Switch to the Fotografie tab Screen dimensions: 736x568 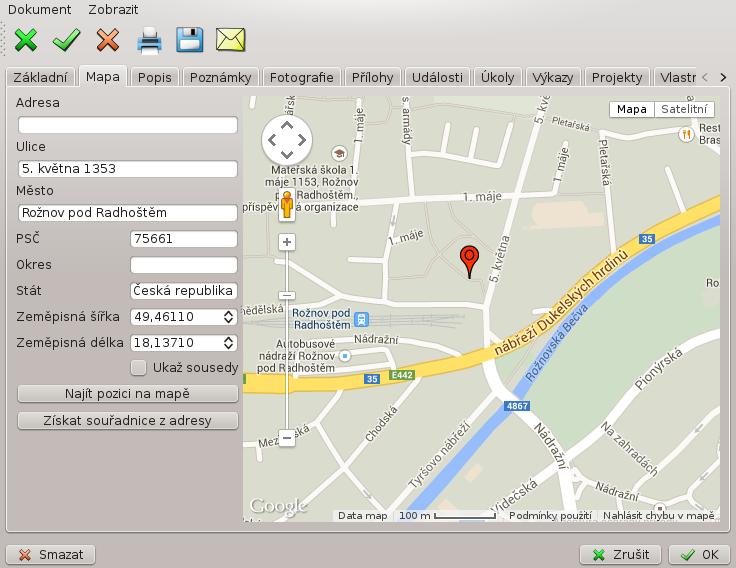click(x=301, y=77)
